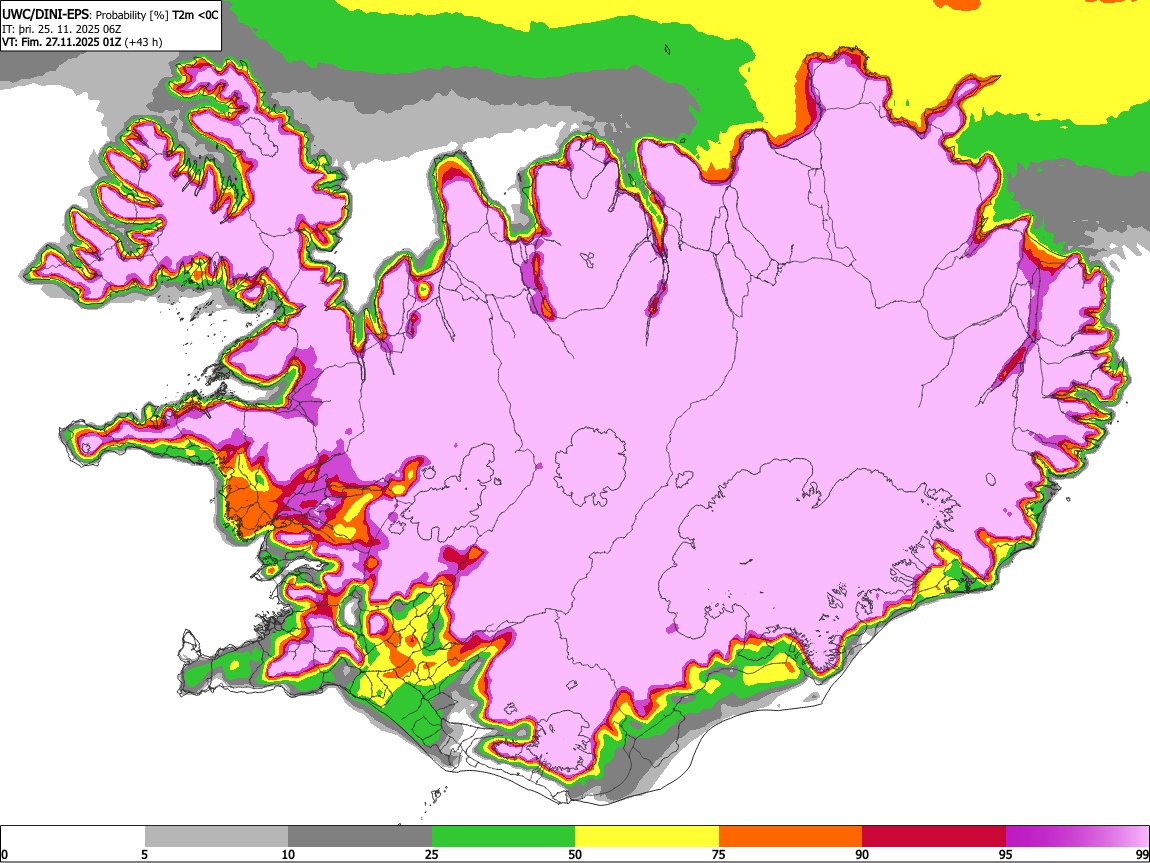Click the legend value '50'
The height and width of the screenshot is (863, 1150).
point(575,855)
